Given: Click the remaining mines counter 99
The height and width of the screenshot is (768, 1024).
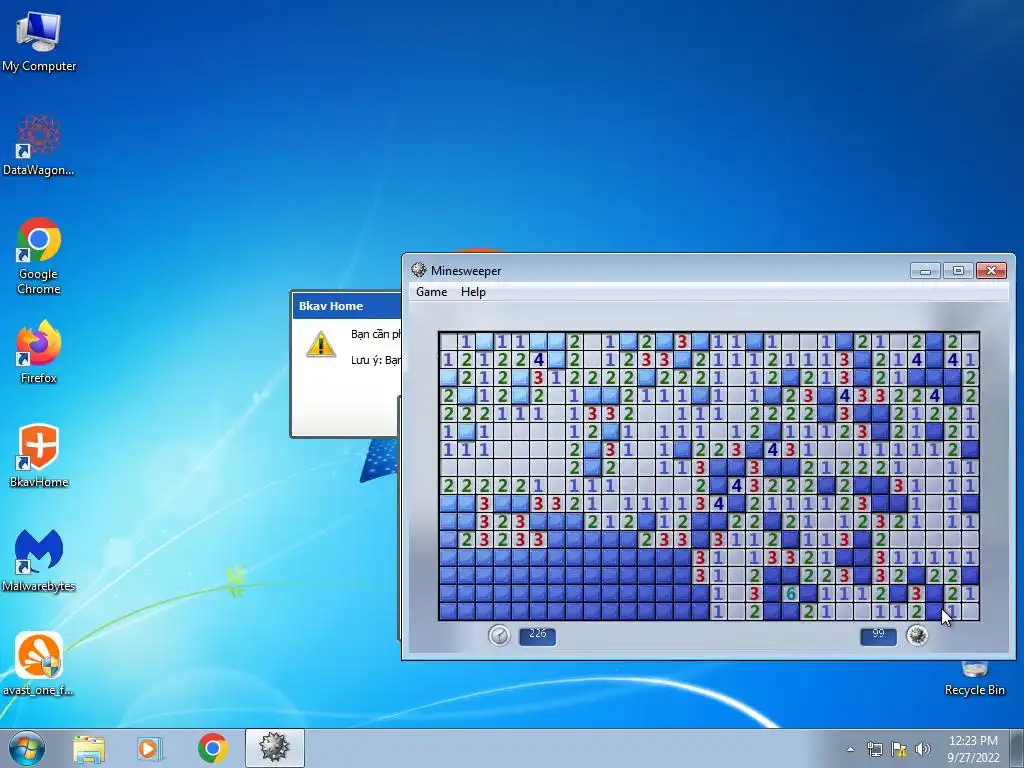Looking at the screenshot, I should click(878, 635).
